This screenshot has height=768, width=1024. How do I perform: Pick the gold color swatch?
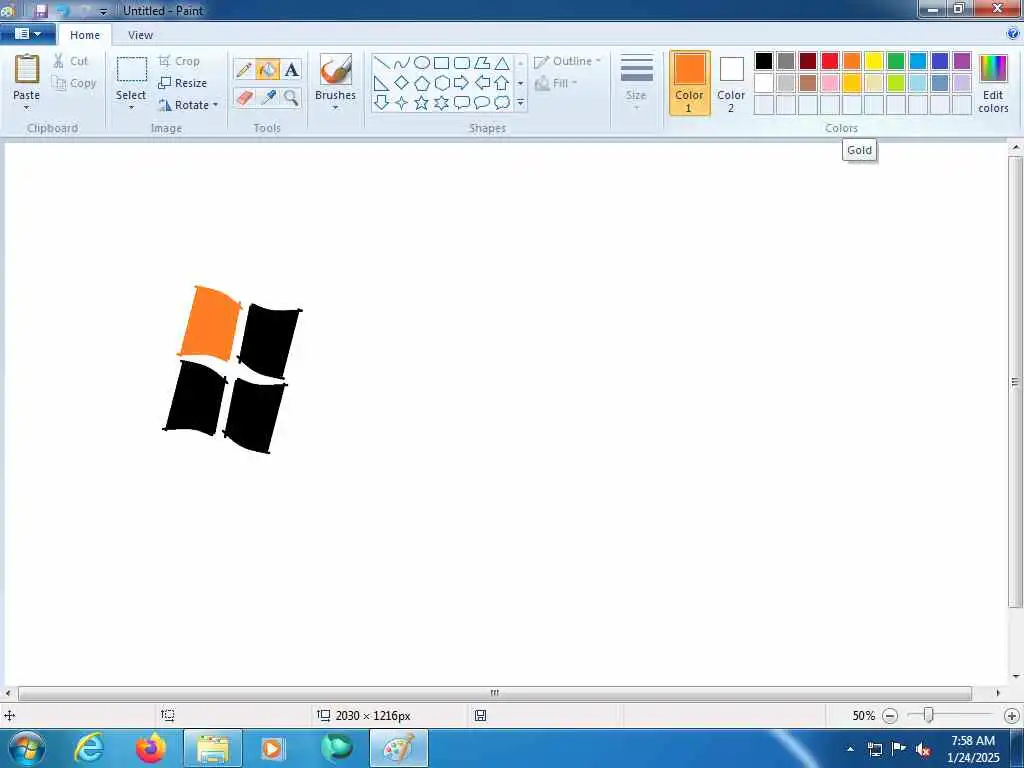(x=852, y=83)
